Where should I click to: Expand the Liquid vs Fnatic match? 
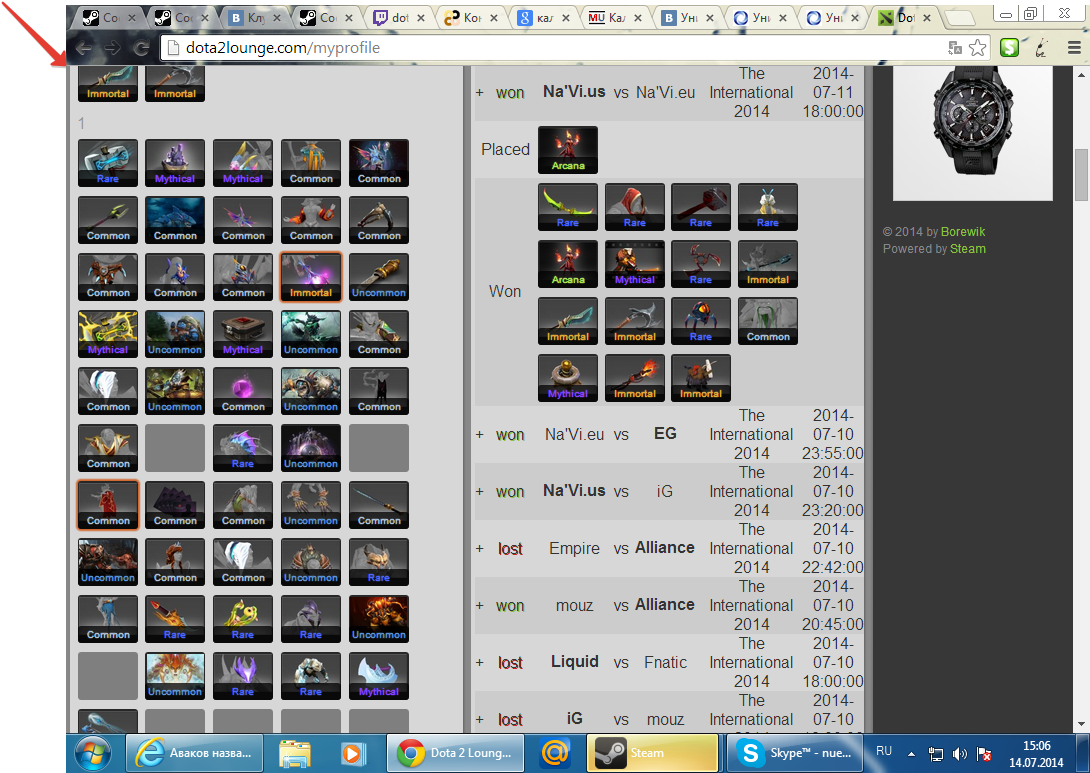click(x=480, y=662)
